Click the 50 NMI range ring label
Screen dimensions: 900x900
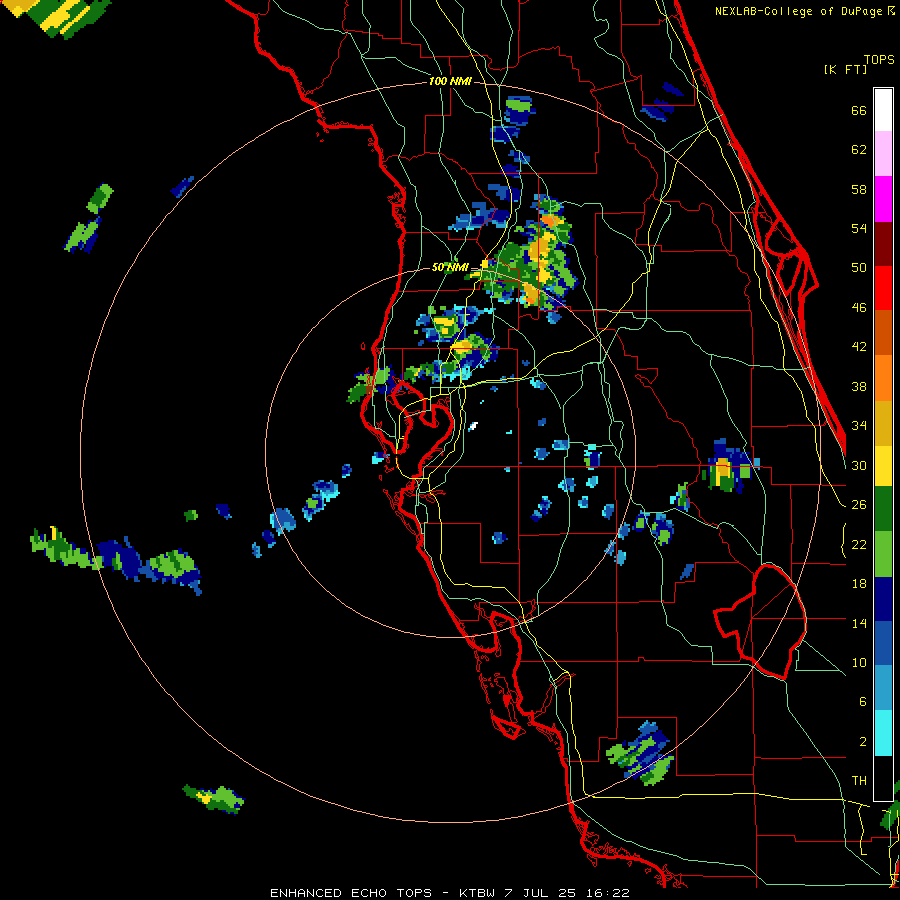[x=450, y=267]
